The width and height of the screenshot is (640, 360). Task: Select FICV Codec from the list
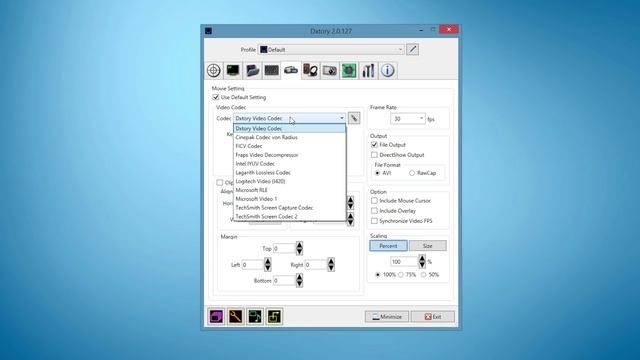click(x=289, y=146)
